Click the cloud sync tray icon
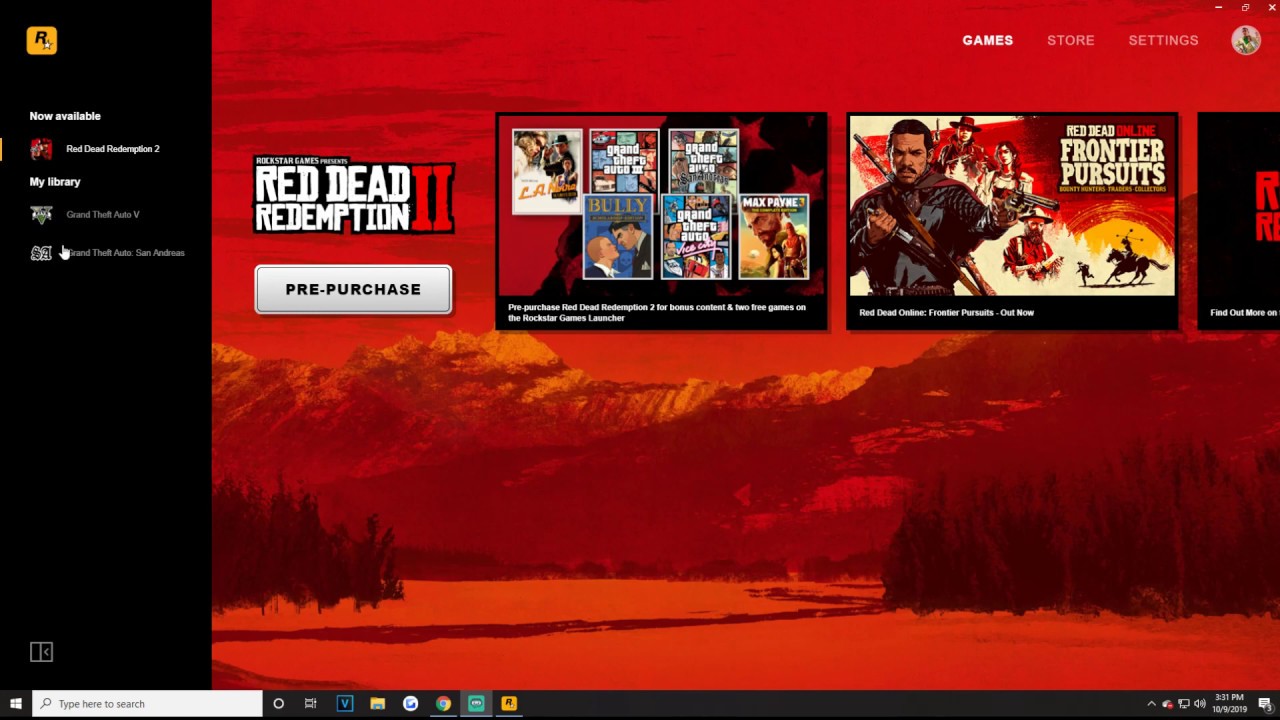This screenshot has width=1280, height=720. 1167,704
